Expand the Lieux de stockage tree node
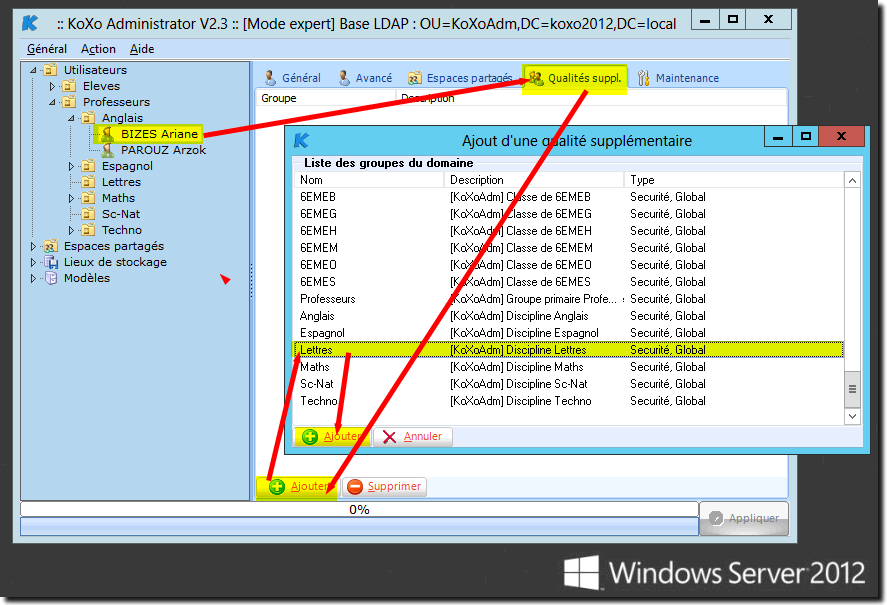887x605 pixels. tap(33, 262)
